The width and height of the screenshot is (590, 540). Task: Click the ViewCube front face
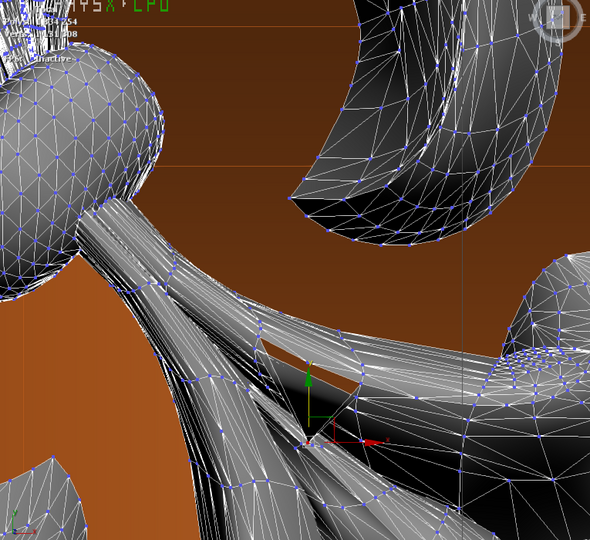[x=558, y=17]
